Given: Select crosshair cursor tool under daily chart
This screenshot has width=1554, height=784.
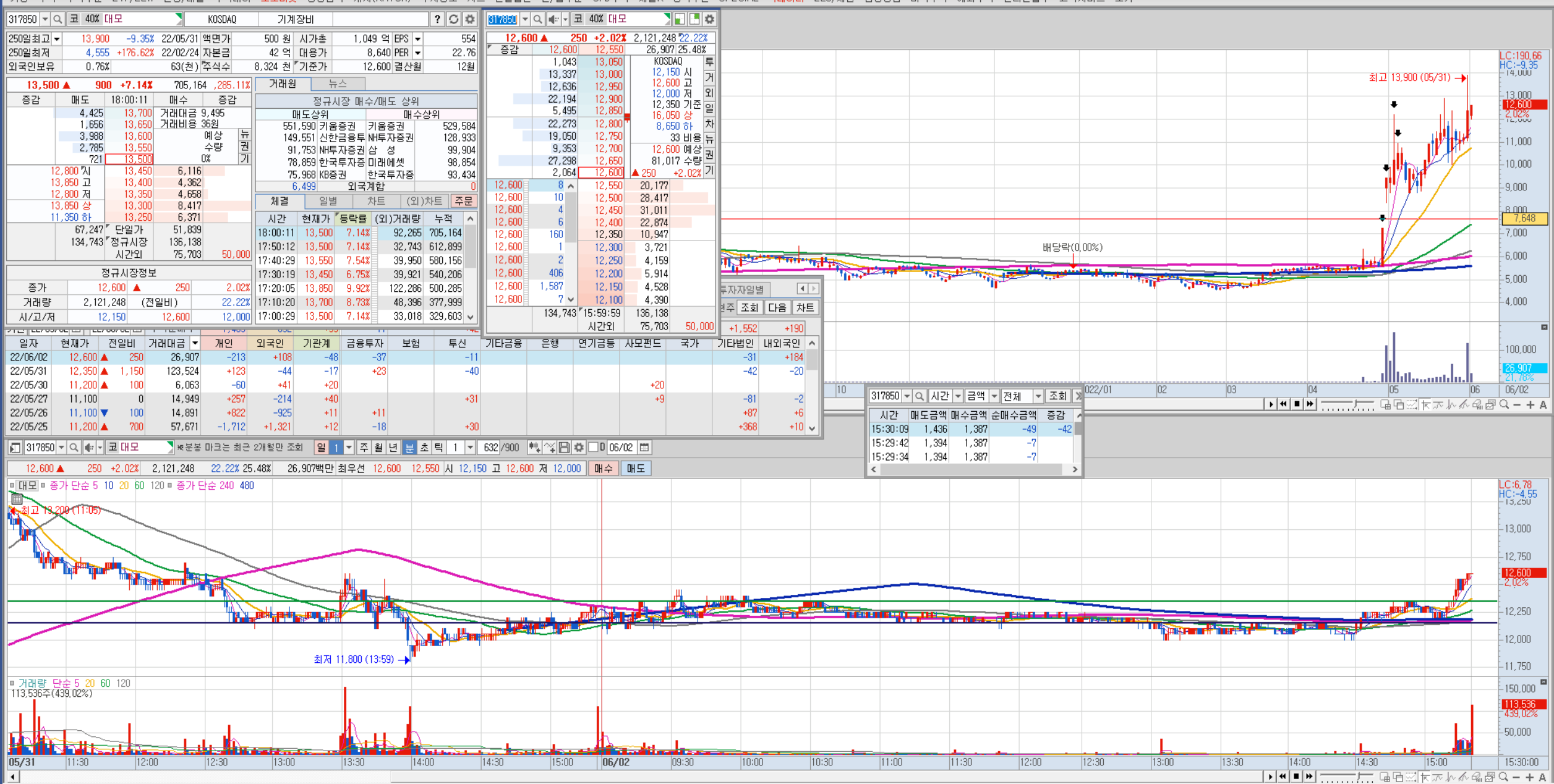Looking at the screenshot, I should click(x=1425, y=405).
